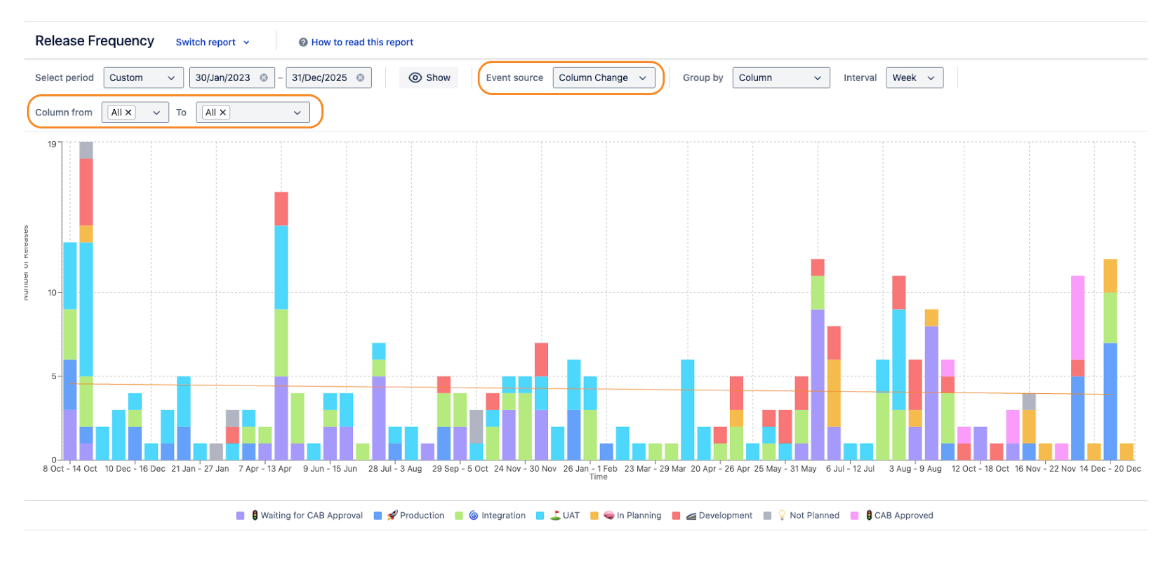This screenshot has width=1159, height=561.
Task: Toggle In Planning legend color swatch
Action: pyautogui.click(x=593, y=515)
